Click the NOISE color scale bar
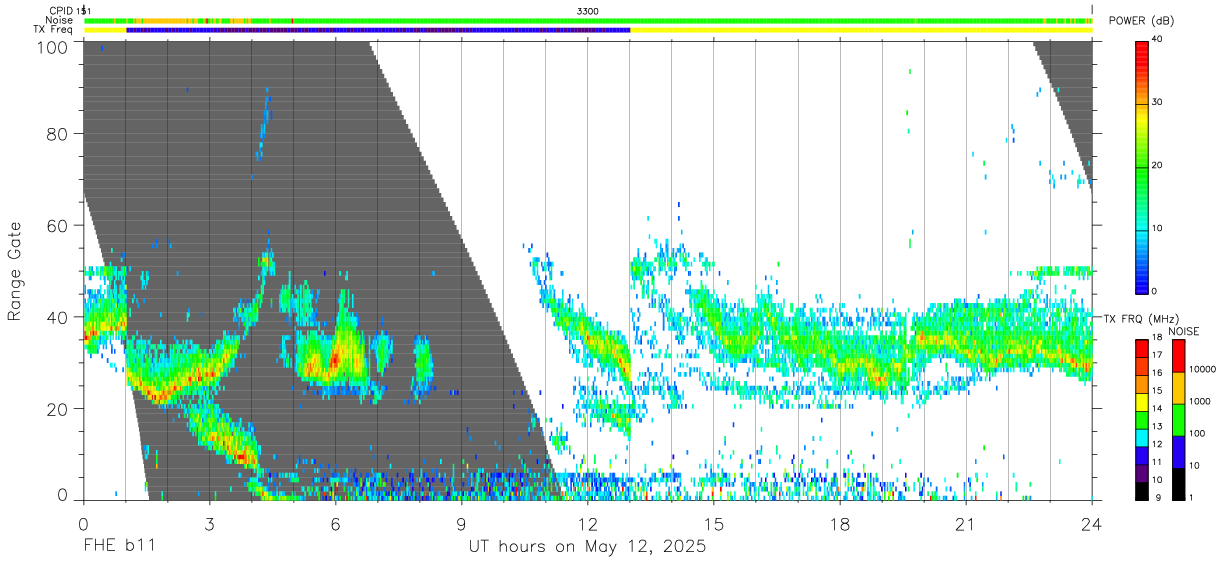Screen dimensions: 1228x567 coord(1178,419)
